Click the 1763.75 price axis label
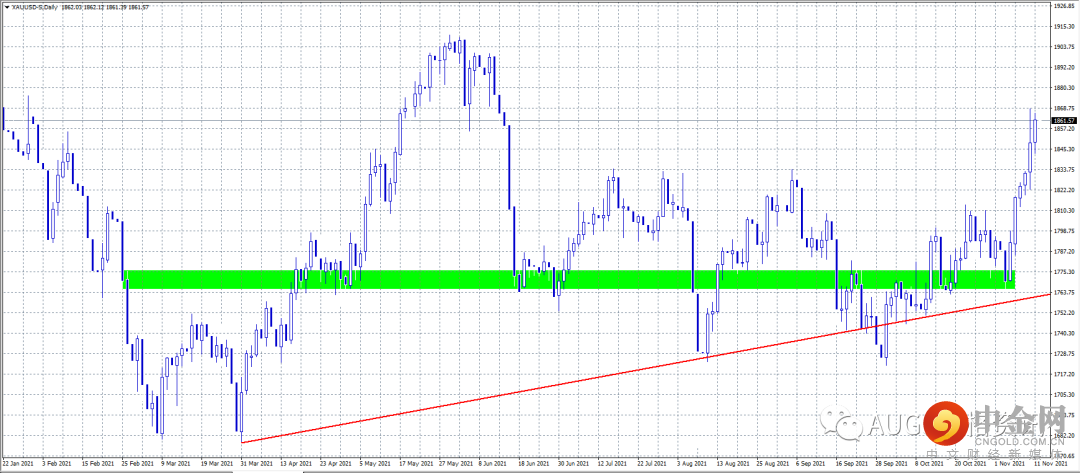 click(x=1065, y=293)
